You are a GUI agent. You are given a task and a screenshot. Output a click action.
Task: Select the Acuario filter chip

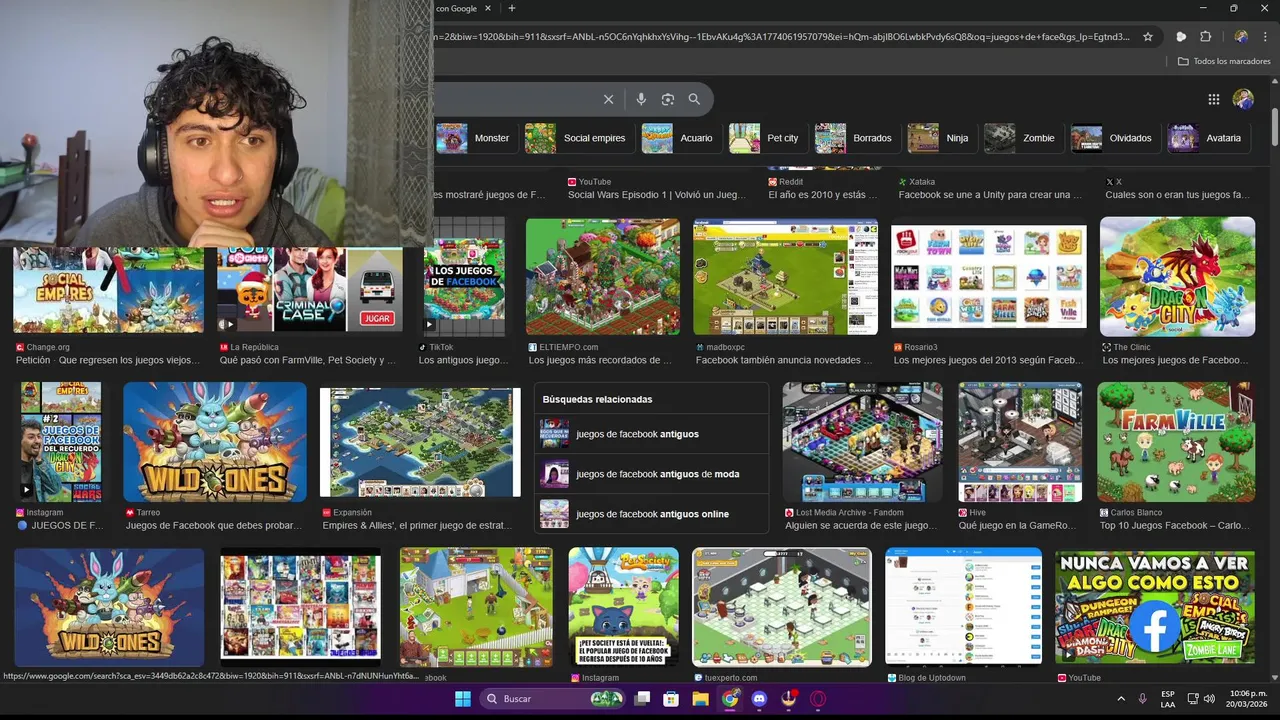coord(680,138)
